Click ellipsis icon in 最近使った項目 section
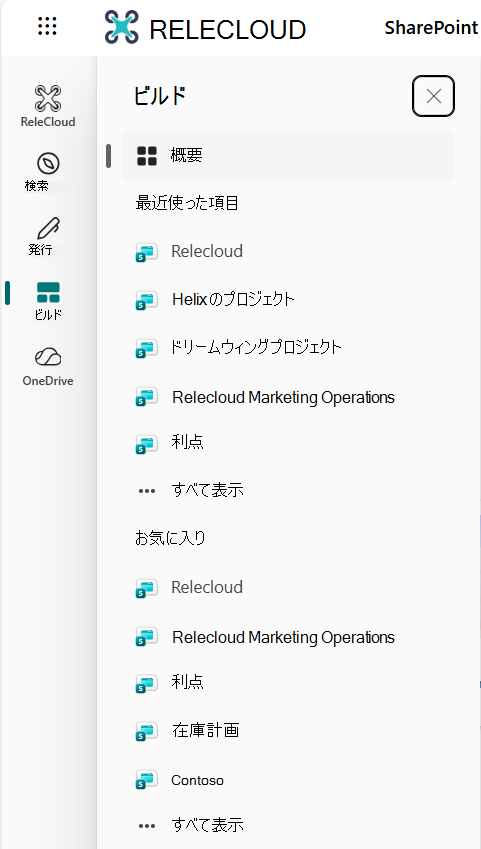Screen dimensions: 481x849 coord(147,491)
